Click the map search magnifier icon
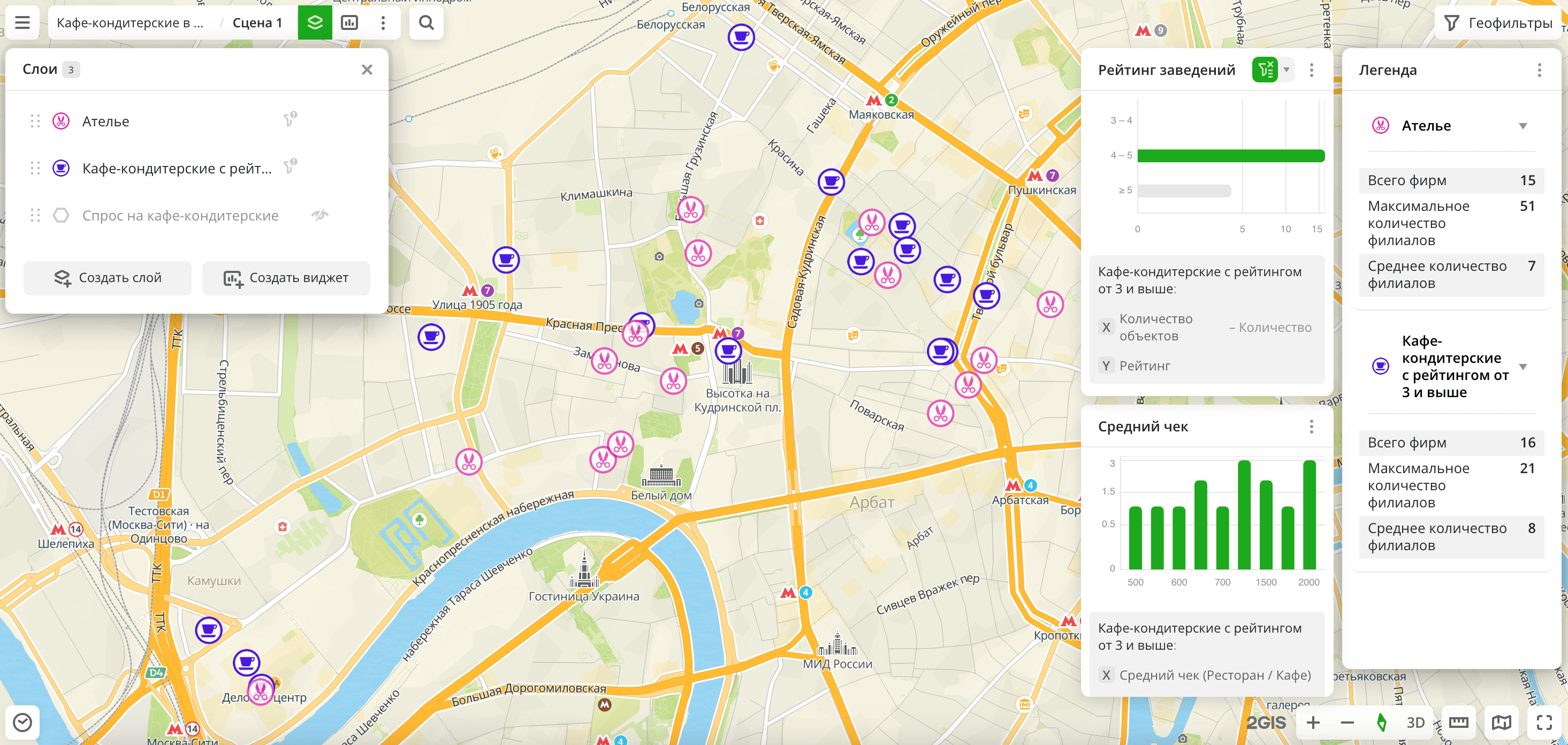This screenshot has width=1568, height=745. [x=426, y=22]
